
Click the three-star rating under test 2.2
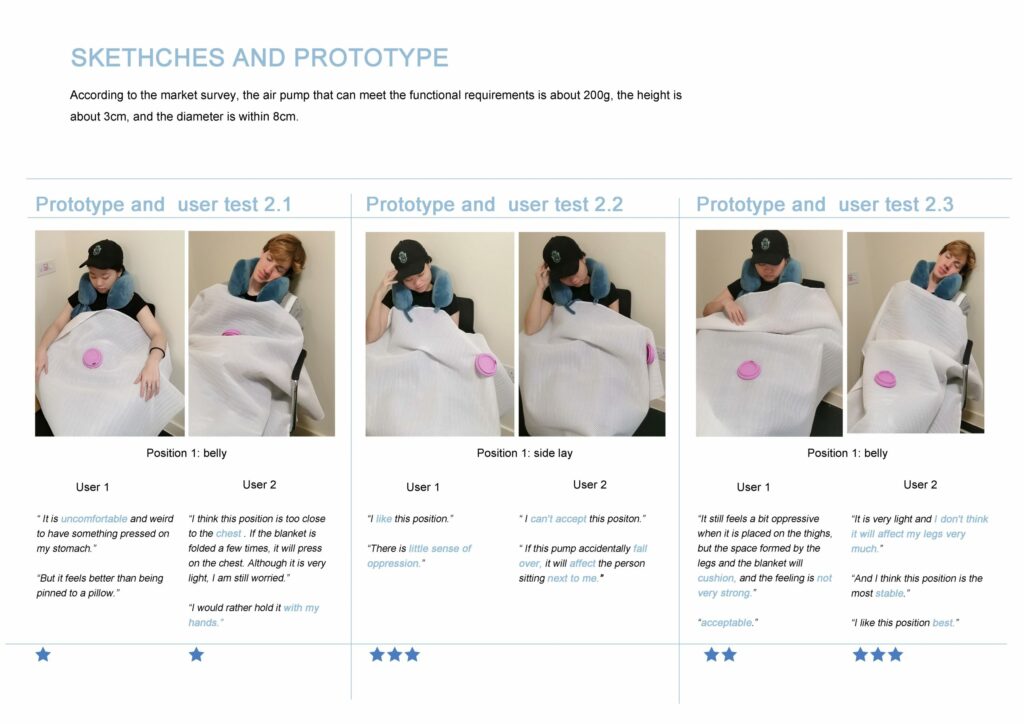(x=394, y=654)
